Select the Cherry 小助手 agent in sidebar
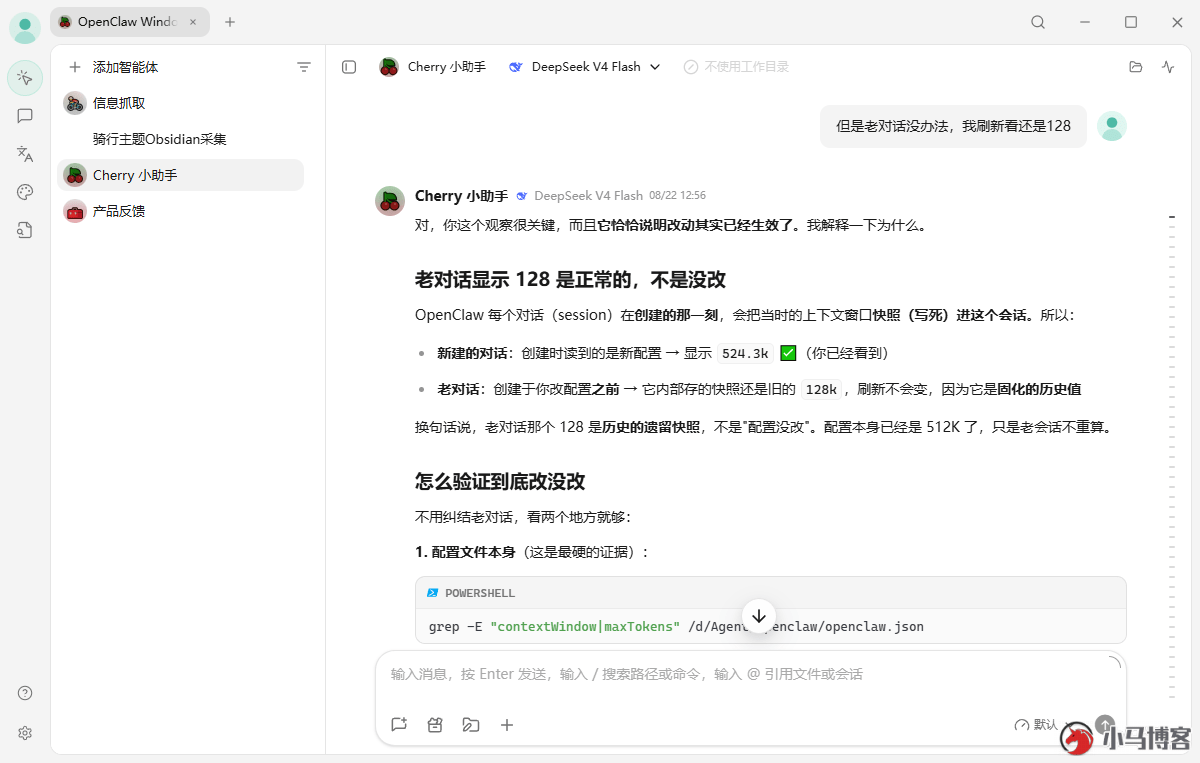 [180, 175]
